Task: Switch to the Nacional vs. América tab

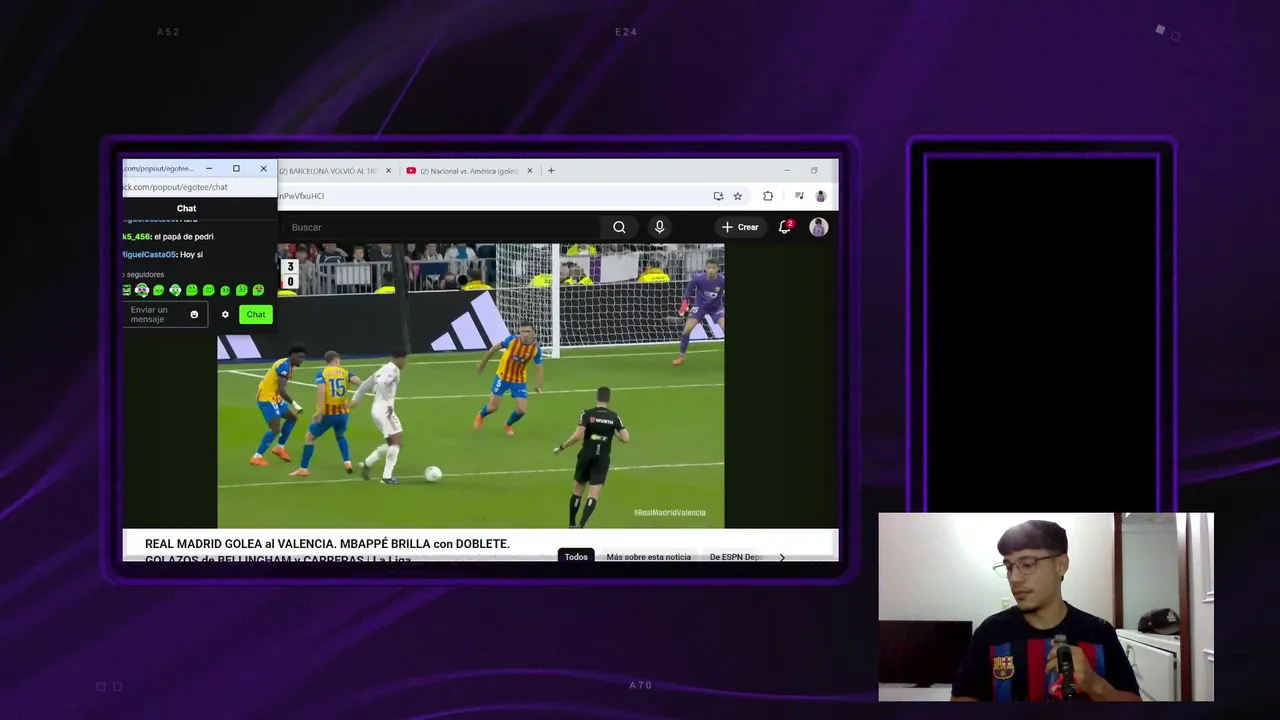Action: [x=469, y=171]
